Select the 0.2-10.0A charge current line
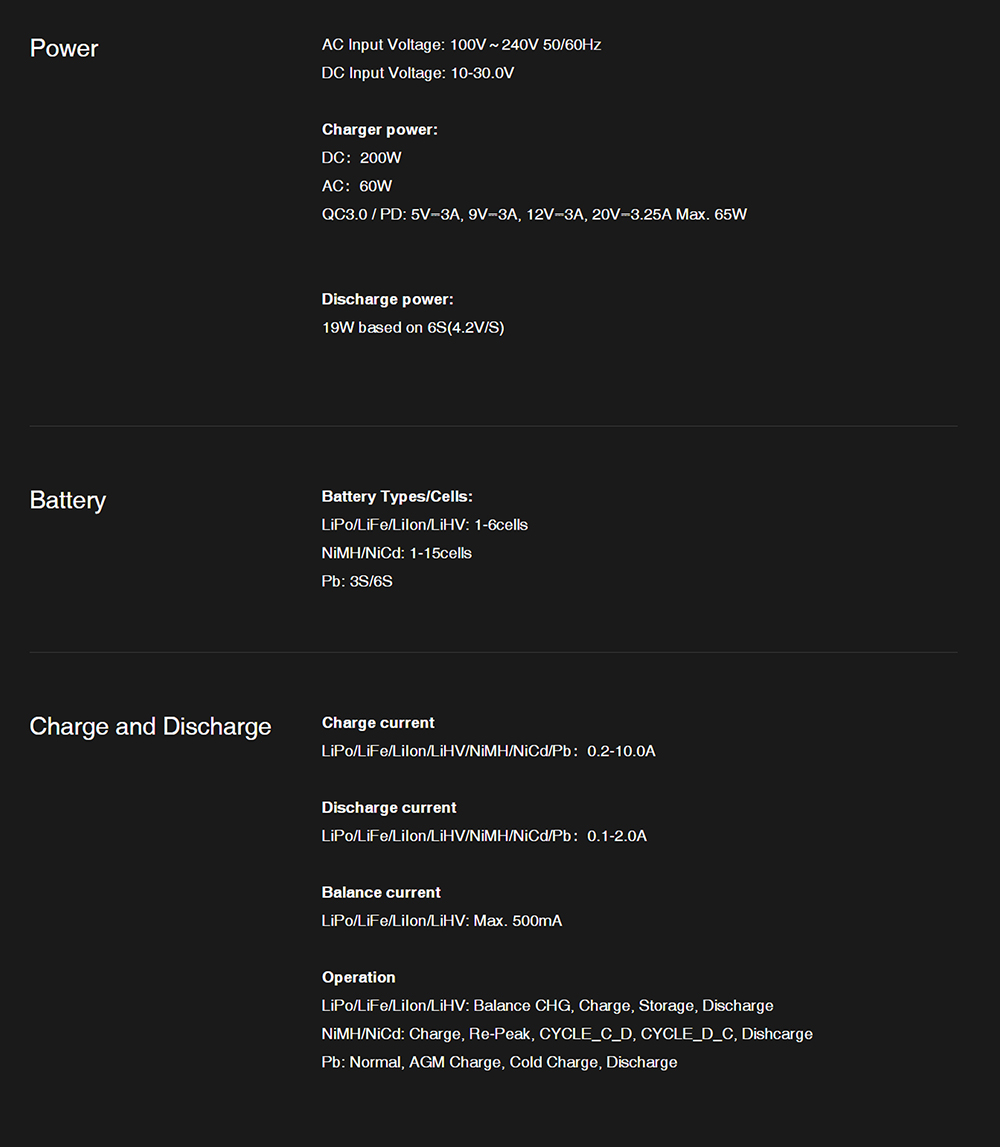 (x=488, y=751)
